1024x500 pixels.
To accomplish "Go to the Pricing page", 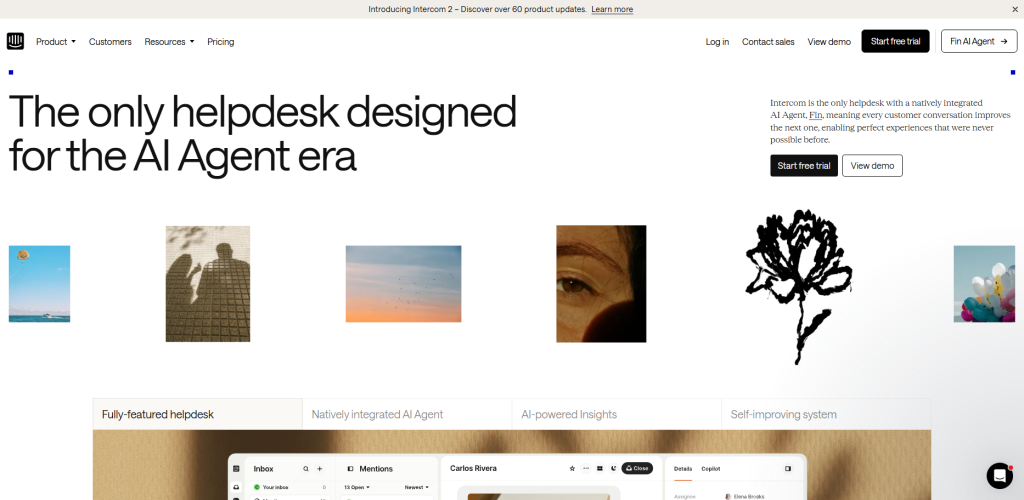I will pos(221,41).
